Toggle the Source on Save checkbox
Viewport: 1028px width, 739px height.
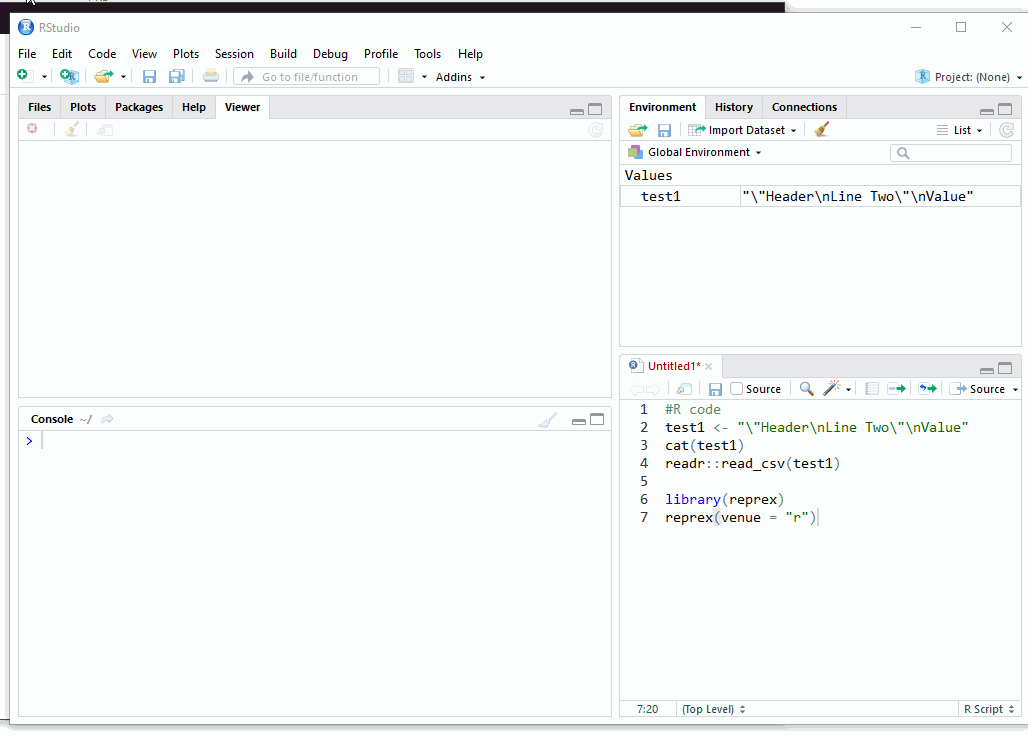(x=737, y=389)
